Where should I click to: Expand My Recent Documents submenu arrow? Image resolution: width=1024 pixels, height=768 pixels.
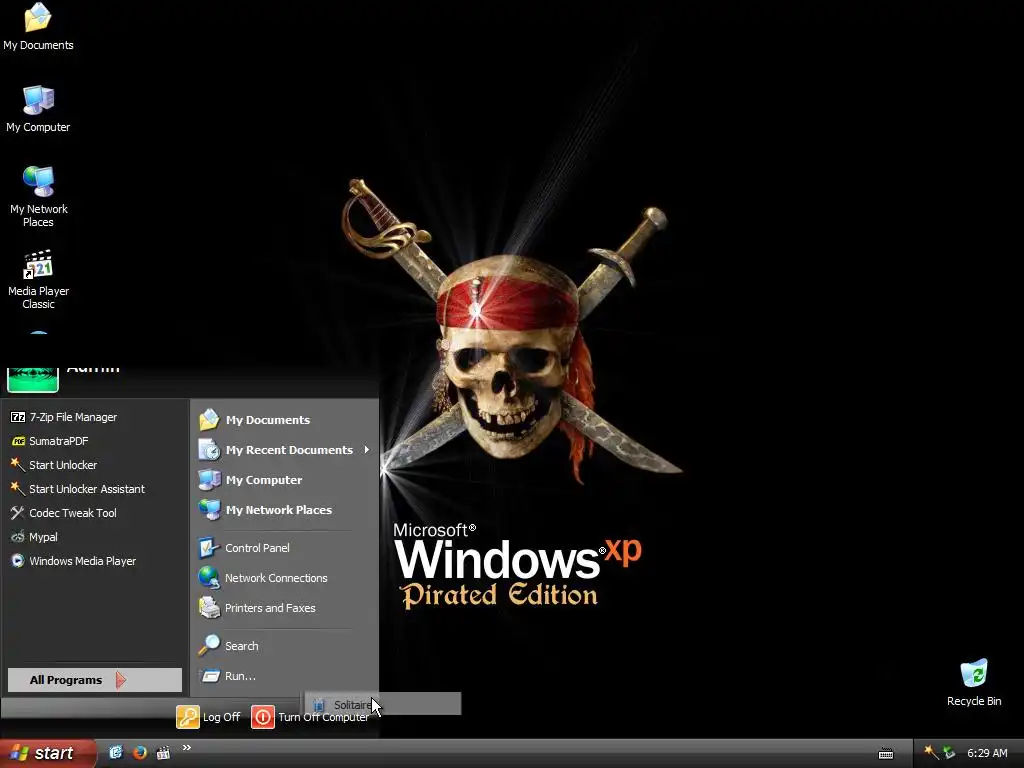367,450
